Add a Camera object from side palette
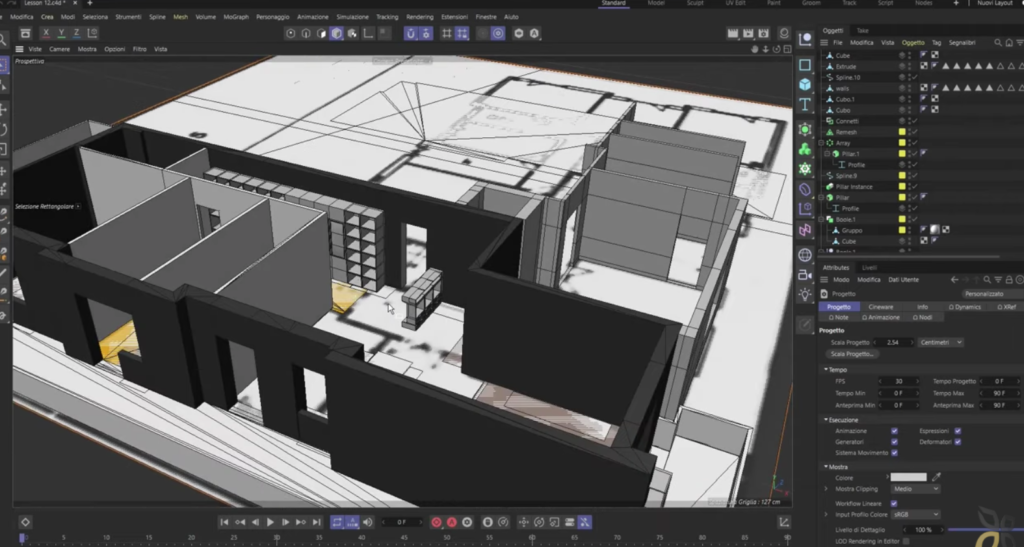 click(805, 275)
